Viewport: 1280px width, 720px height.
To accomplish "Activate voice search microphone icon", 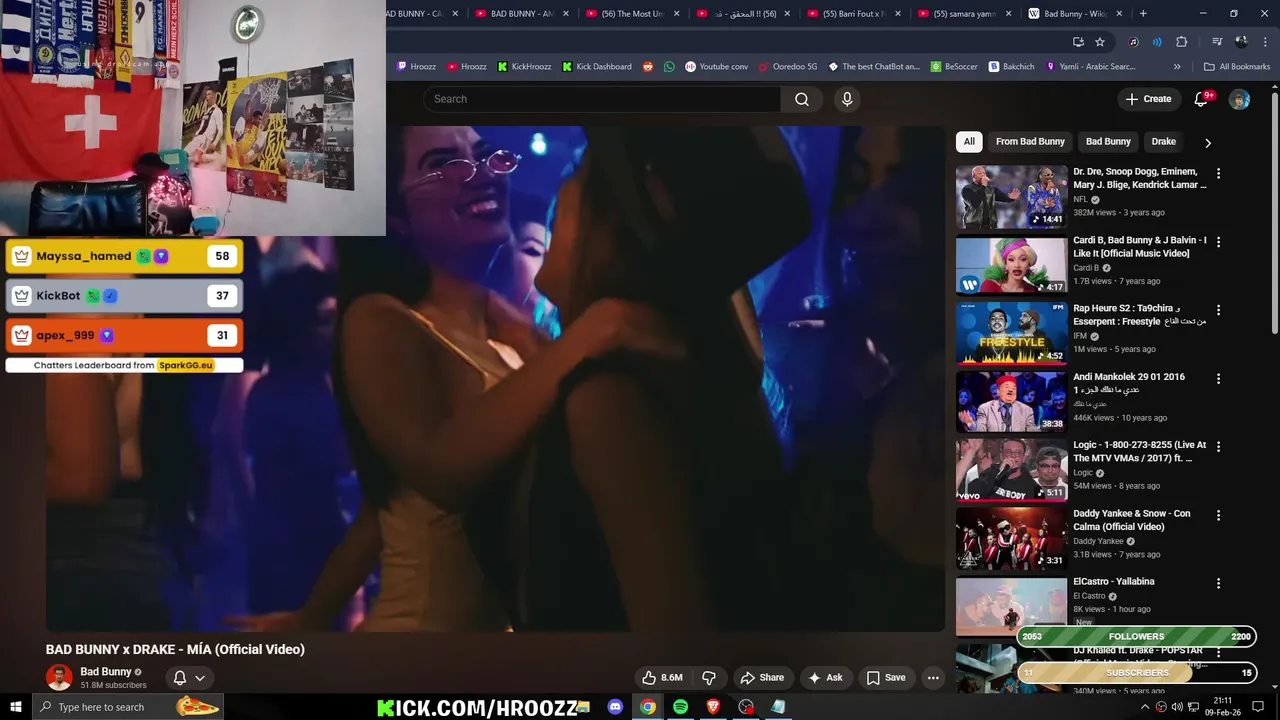I will (847, 99).
